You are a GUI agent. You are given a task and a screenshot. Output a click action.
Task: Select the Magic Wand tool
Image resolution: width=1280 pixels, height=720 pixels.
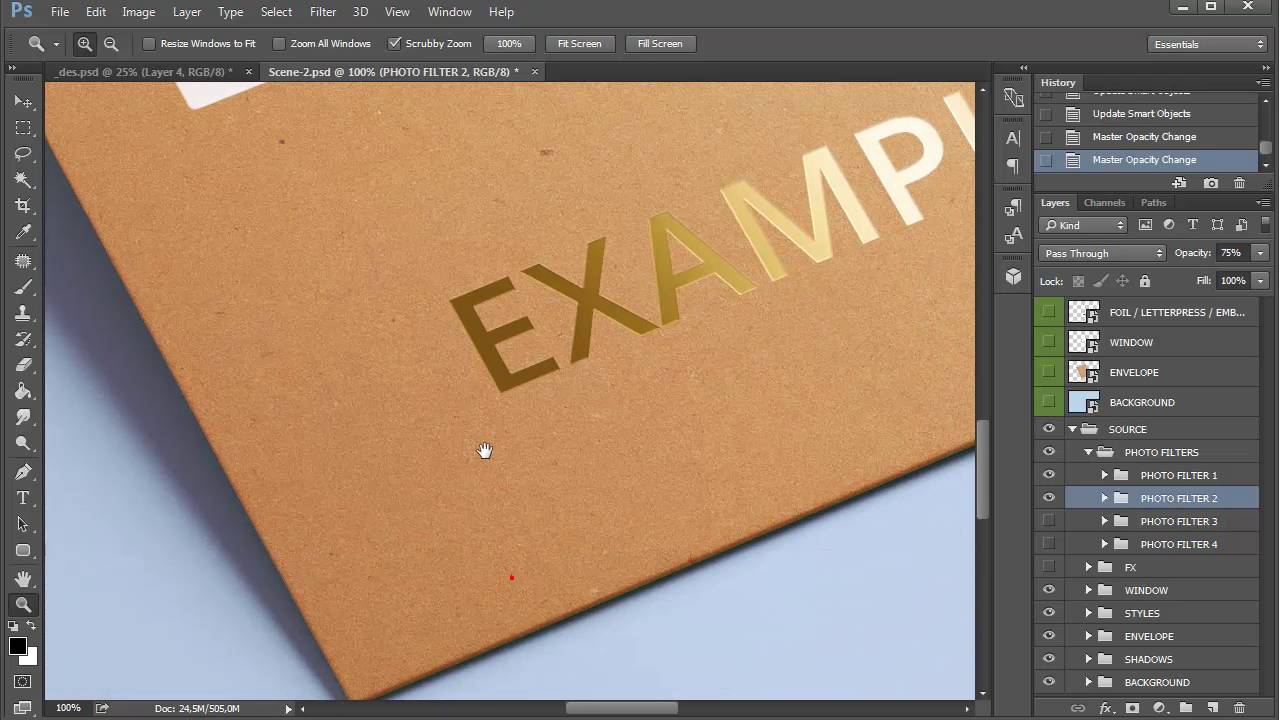click(x=23, y=180)
